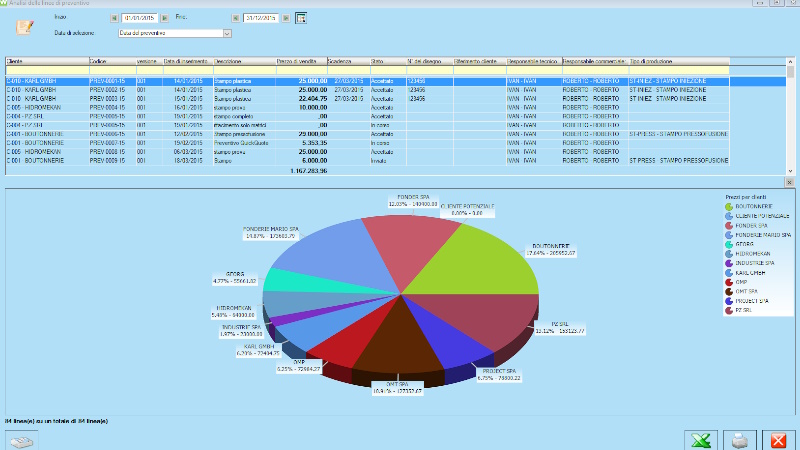Click OMP legend pie icon
Image resolution: width=800 pixels, height=450 pixels.
point(729,282)
